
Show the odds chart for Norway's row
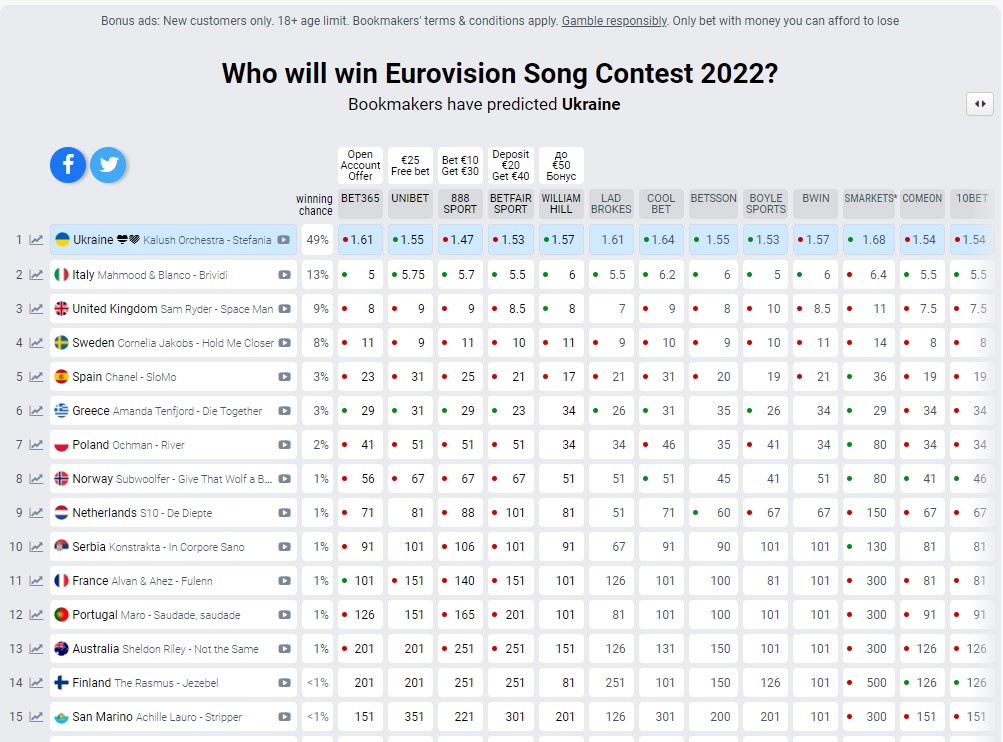[36, 479]
